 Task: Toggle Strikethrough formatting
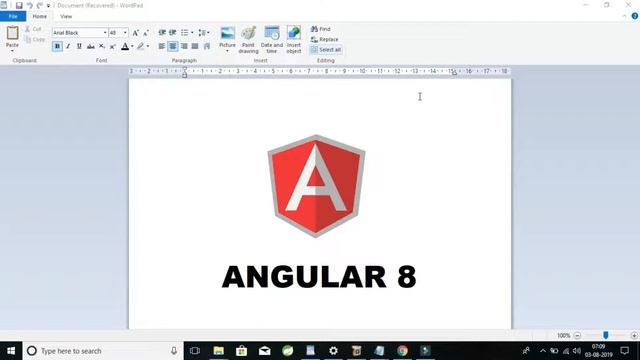(91, 47)
